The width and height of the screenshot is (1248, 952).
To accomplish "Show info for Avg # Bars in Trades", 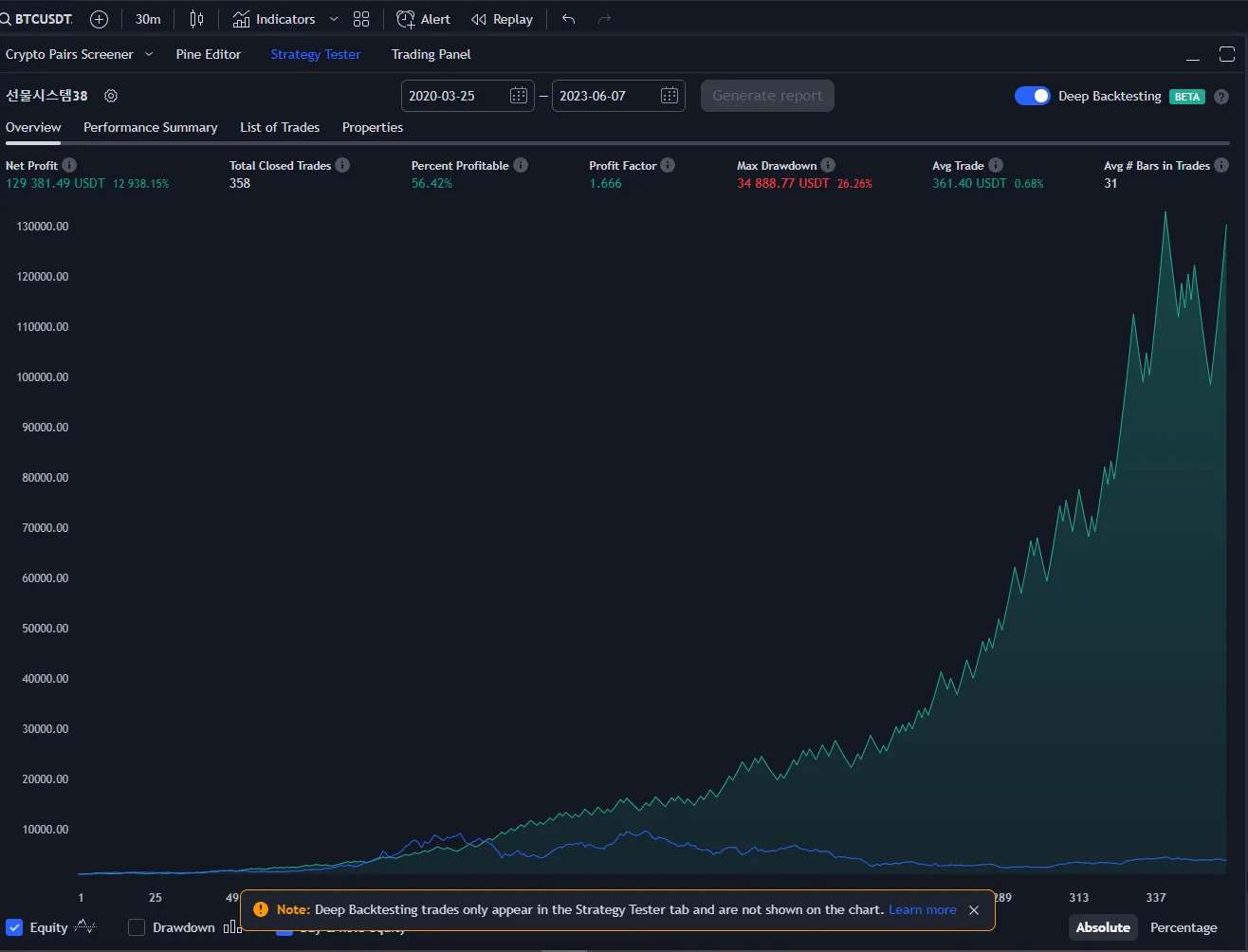I will coord(1221,165).
